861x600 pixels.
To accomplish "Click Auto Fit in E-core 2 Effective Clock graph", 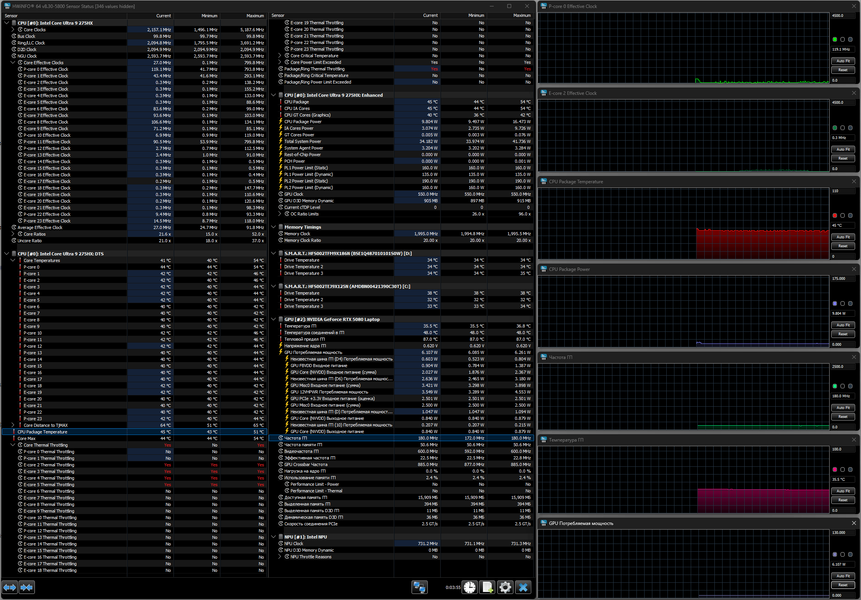I will pos(843,149).
